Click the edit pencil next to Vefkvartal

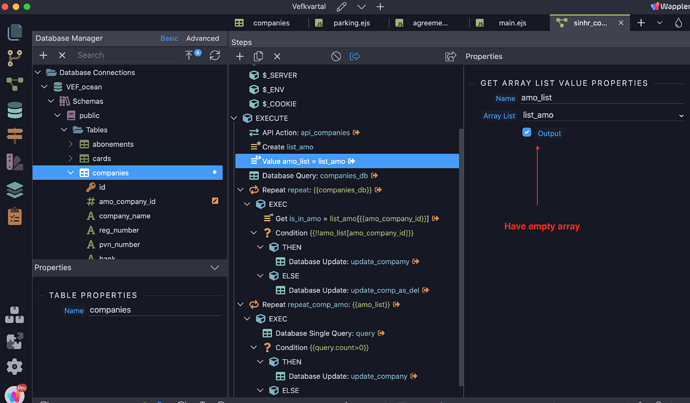pyautogui.click(x=341, y=7)
